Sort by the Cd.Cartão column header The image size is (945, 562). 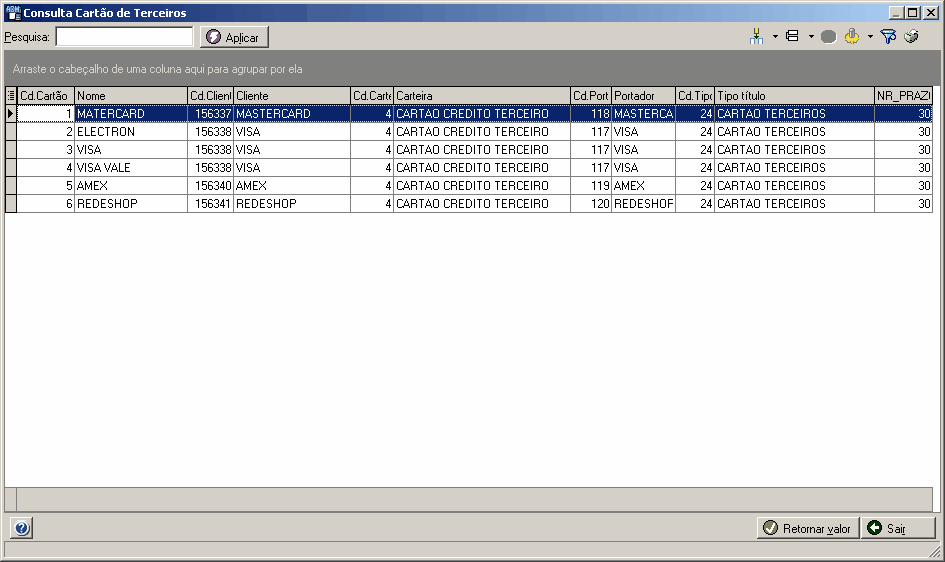[46, 95]
